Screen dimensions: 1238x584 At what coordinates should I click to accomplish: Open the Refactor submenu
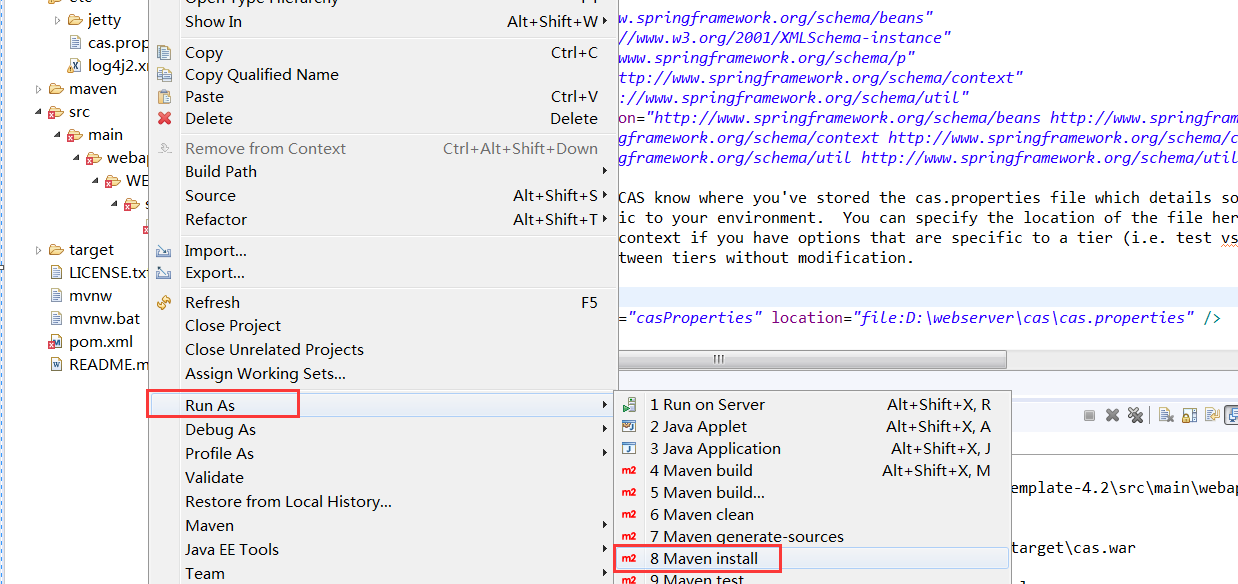click(383, 220)
